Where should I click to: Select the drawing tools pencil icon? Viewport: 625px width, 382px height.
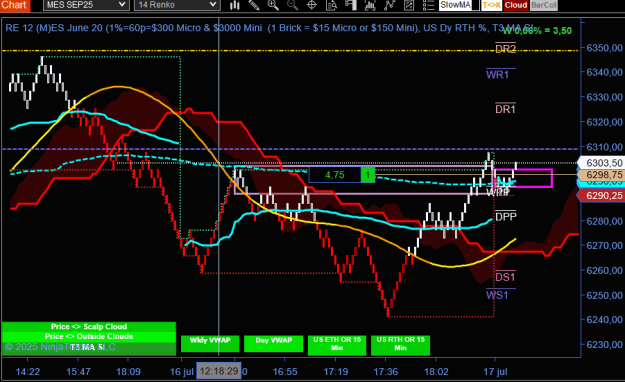click(x=254, y=5)
